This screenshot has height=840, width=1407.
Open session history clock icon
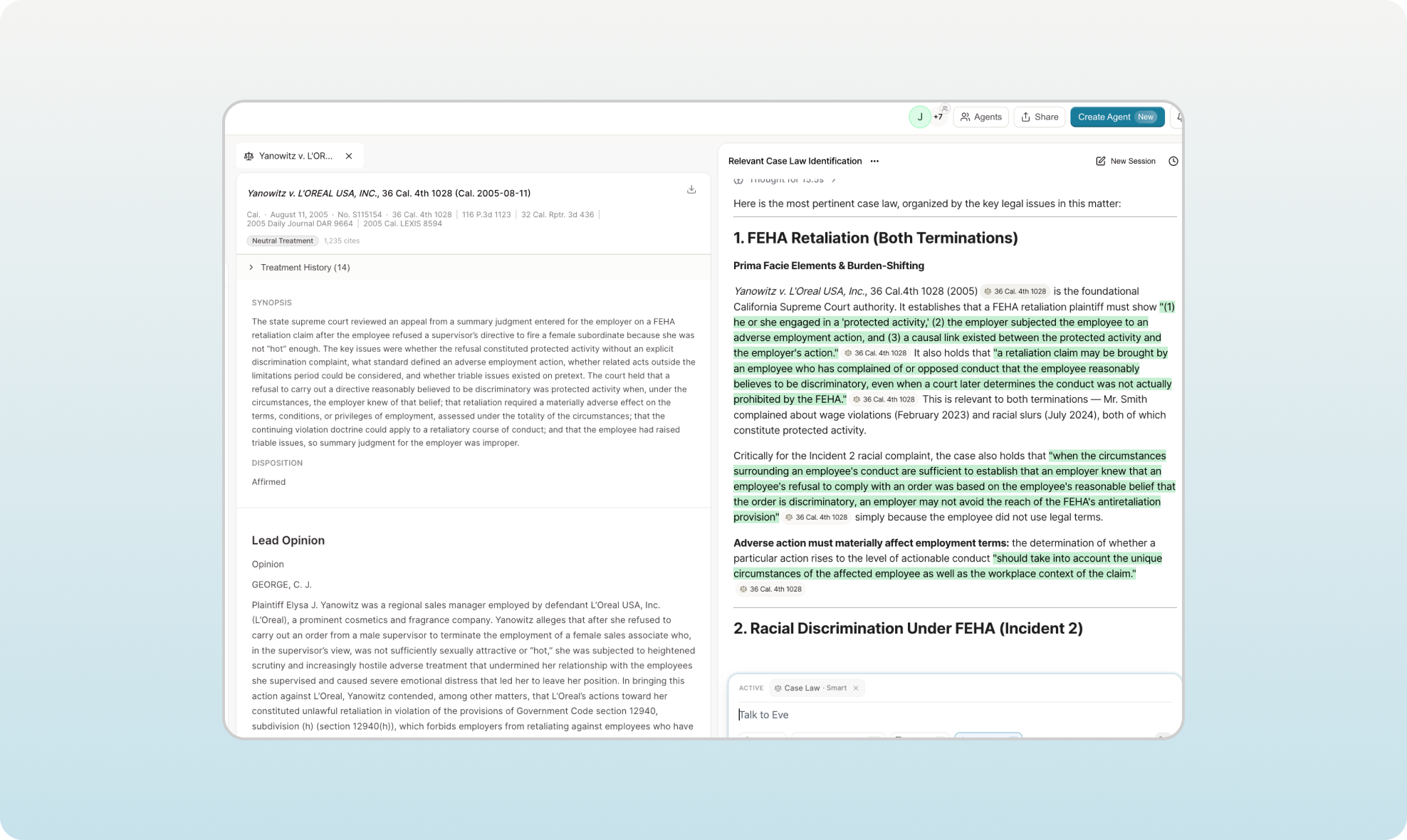pyautogui.click(x=1173, y=161)
